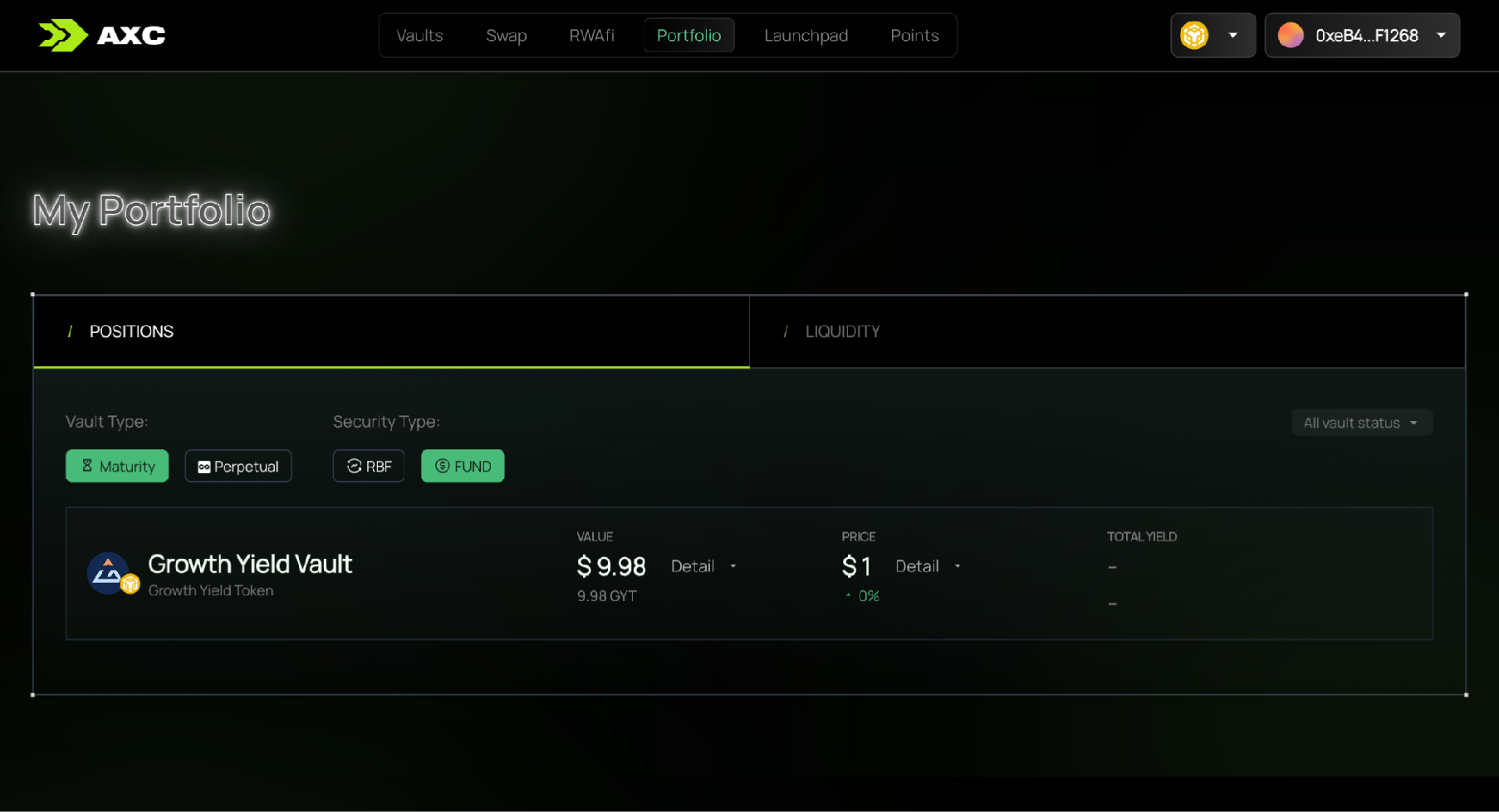
Task: Go to the Launchpad page
Action: point(806,36)
